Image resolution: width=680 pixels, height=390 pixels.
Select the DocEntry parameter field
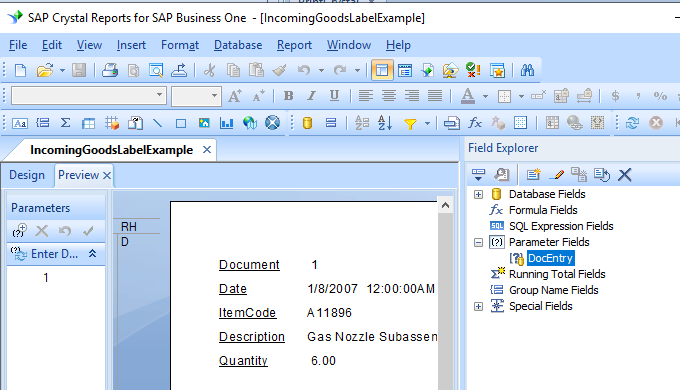pos(550,258)
